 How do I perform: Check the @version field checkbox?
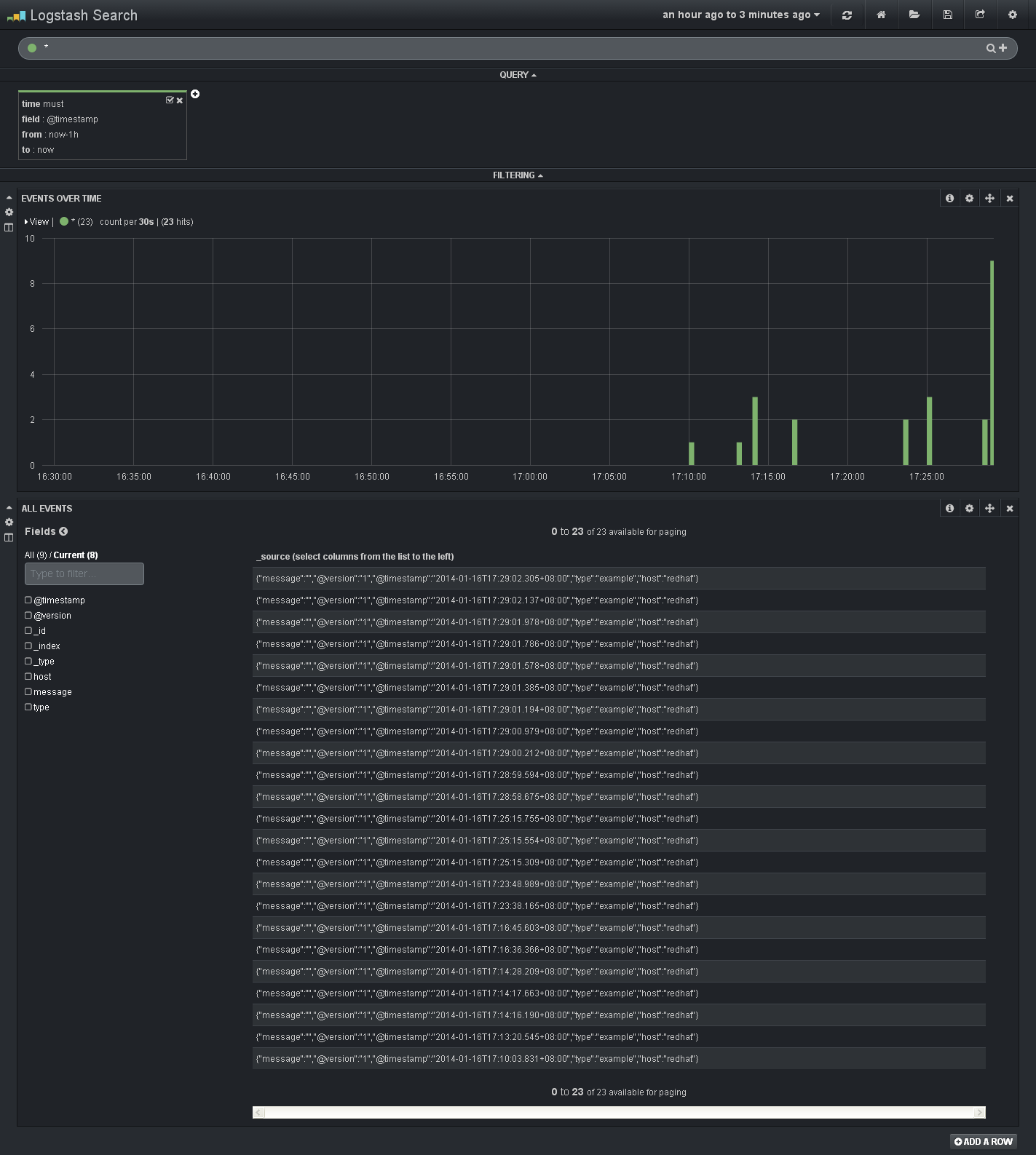28,615
